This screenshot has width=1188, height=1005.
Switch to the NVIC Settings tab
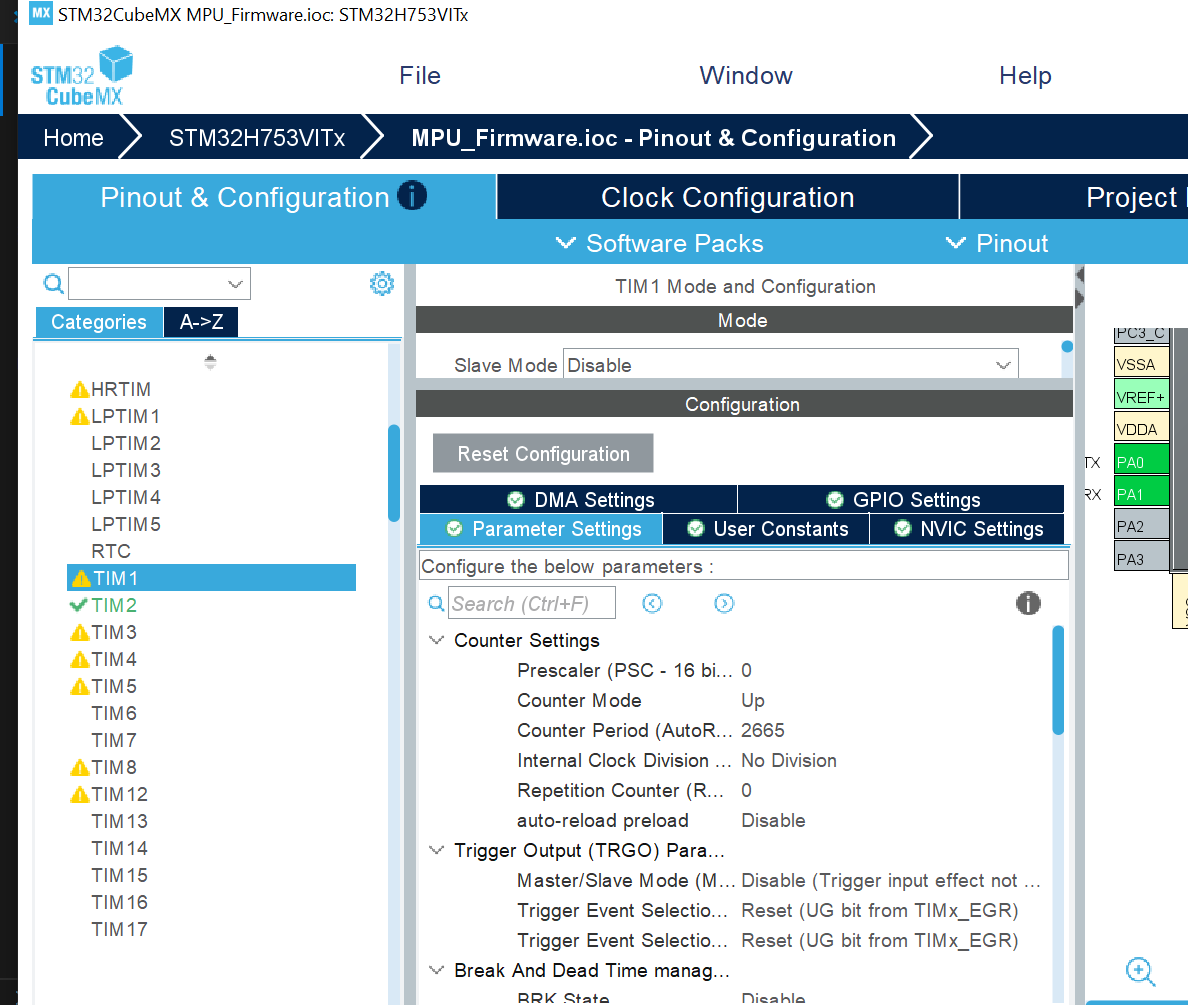(967, 529)
